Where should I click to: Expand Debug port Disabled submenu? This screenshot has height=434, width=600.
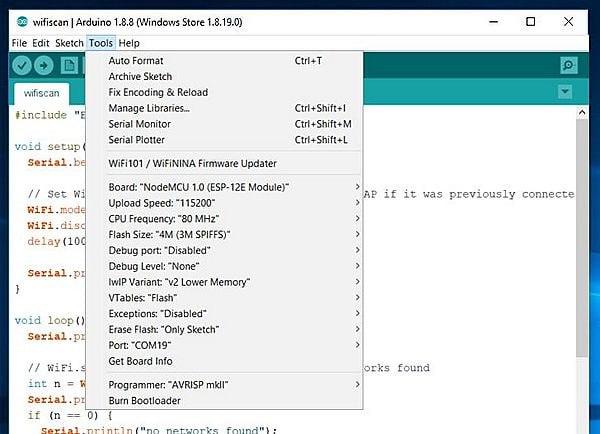point(225,250)
